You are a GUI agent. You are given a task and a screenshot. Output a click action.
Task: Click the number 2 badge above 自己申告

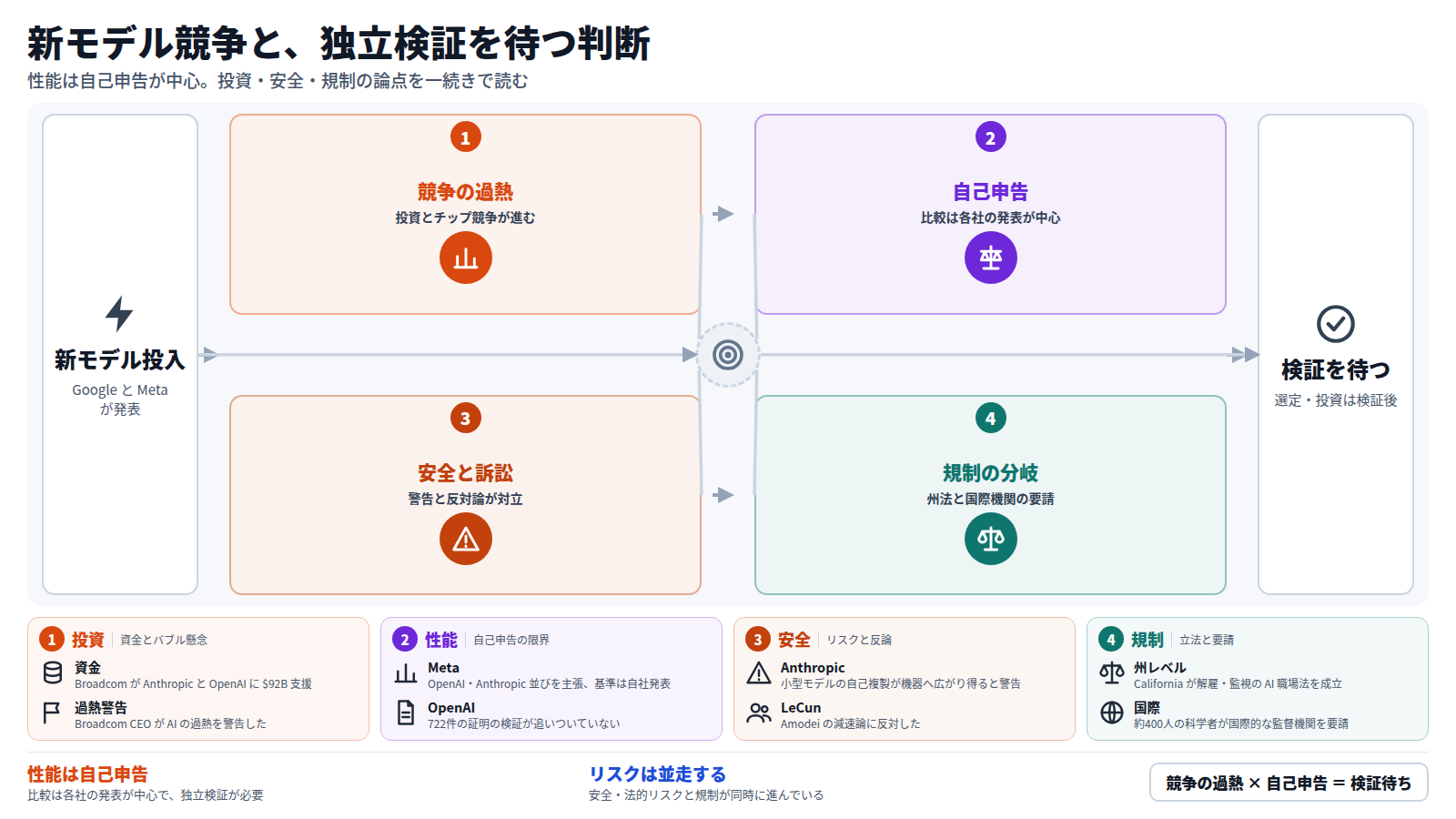991,137
